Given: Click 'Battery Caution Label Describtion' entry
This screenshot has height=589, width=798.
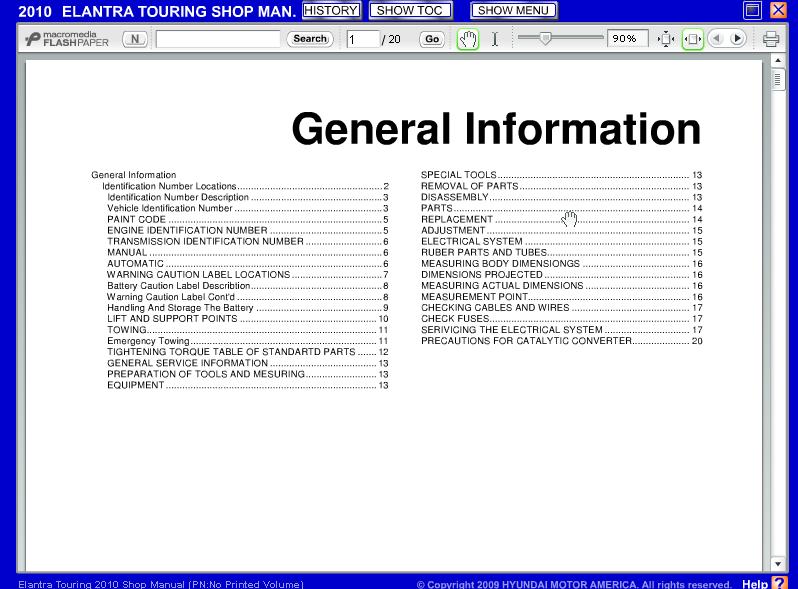Looking at the screenshot, I should click(x=247, y=286).
